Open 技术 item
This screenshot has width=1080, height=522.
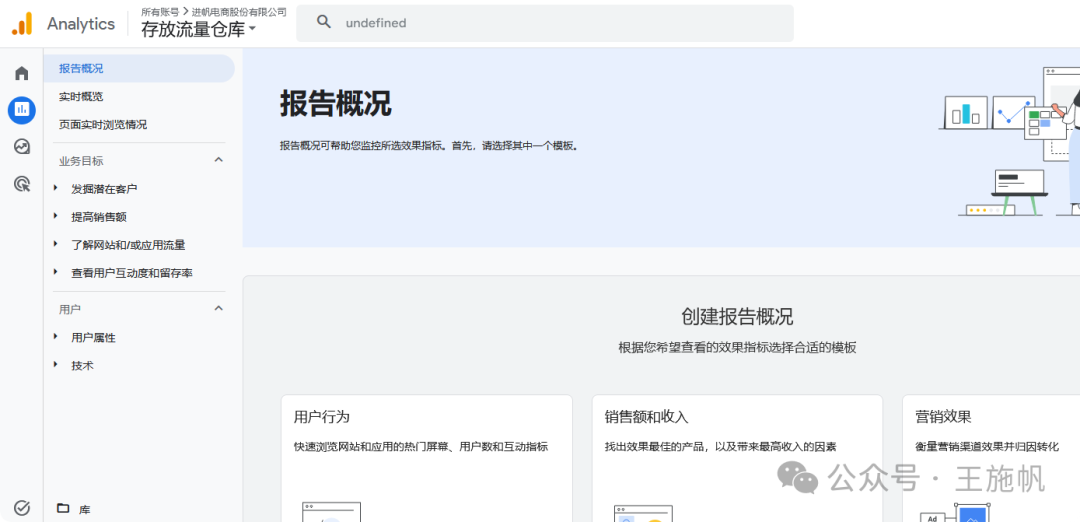82,366
